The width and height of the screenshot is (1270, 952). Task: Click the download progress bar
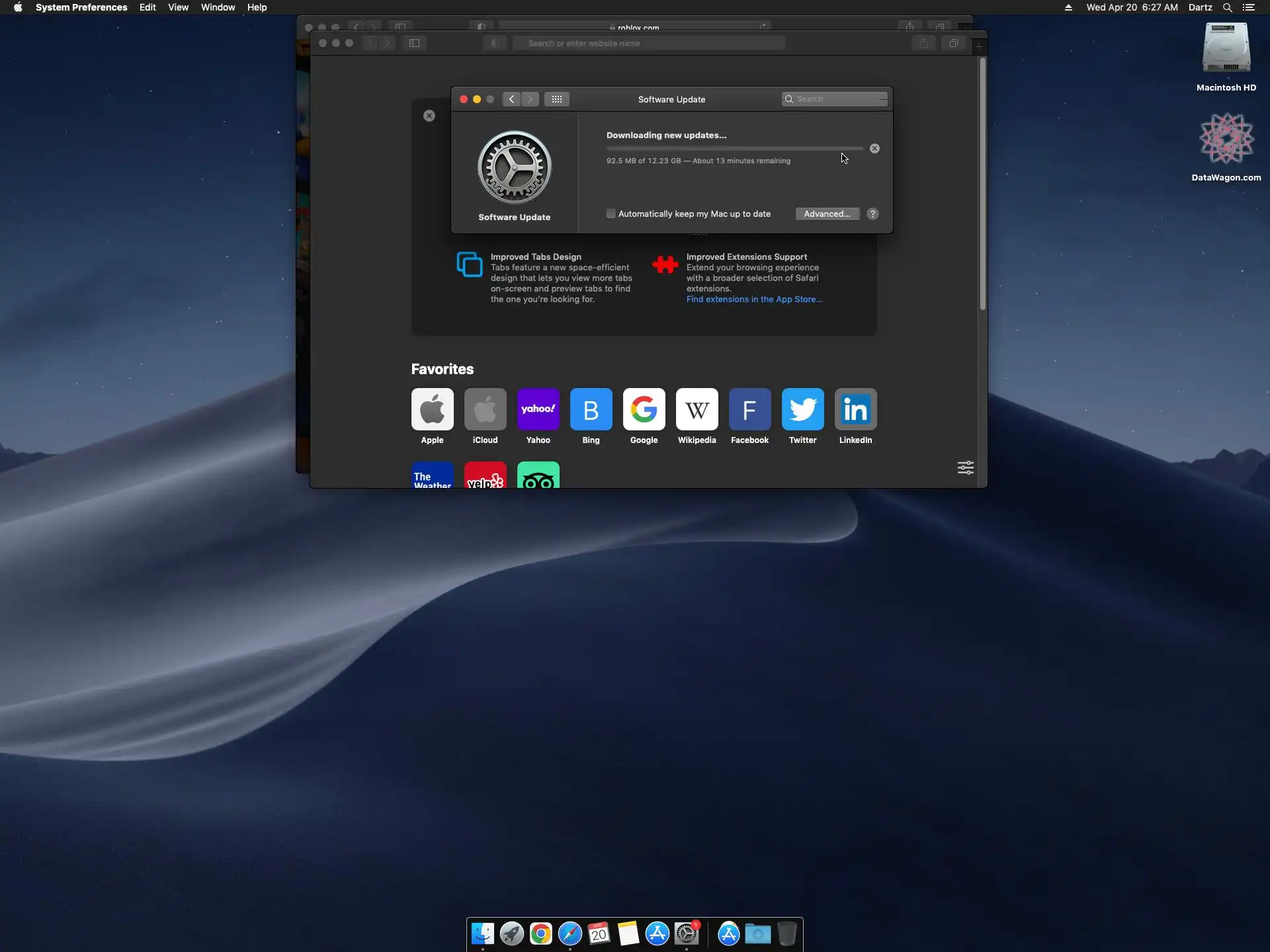[x=734, y=149]
